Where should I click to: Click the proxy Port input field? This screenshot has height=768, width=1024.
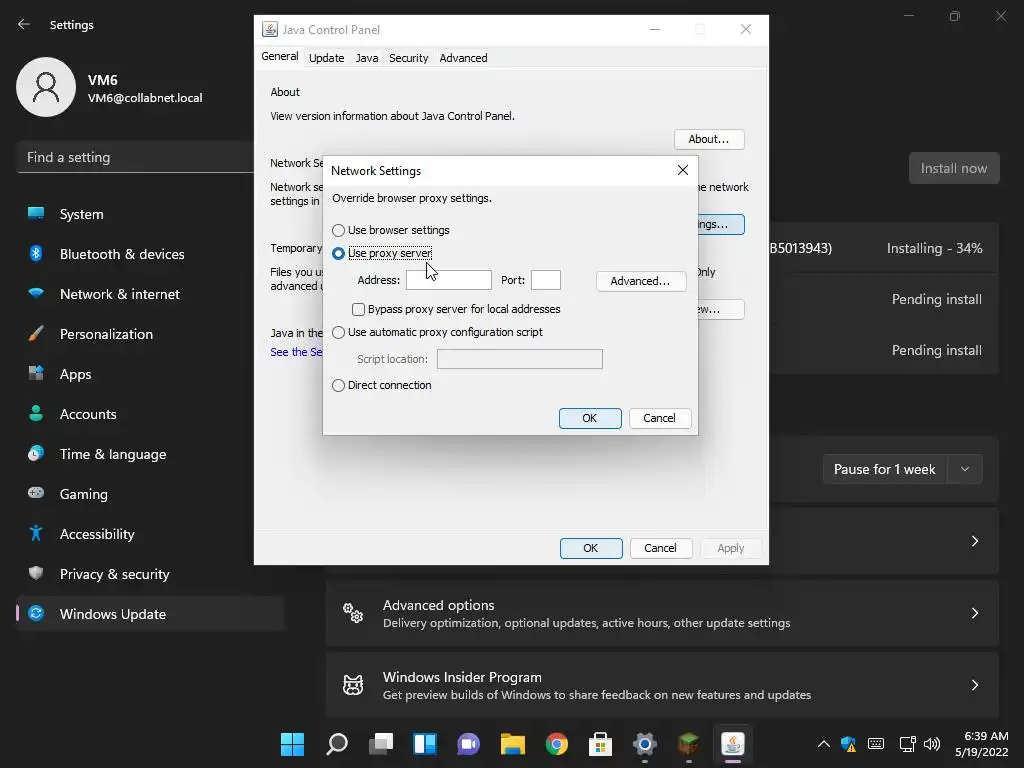[546, 280]
